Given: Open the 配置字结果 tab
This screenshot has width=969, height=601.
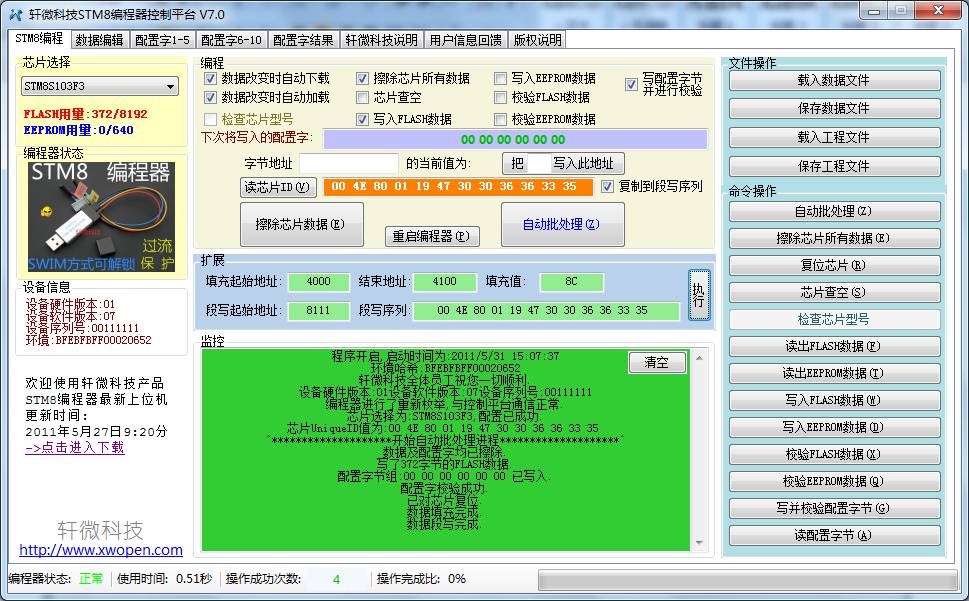Looking at the screenshot, I should (303, 40).
